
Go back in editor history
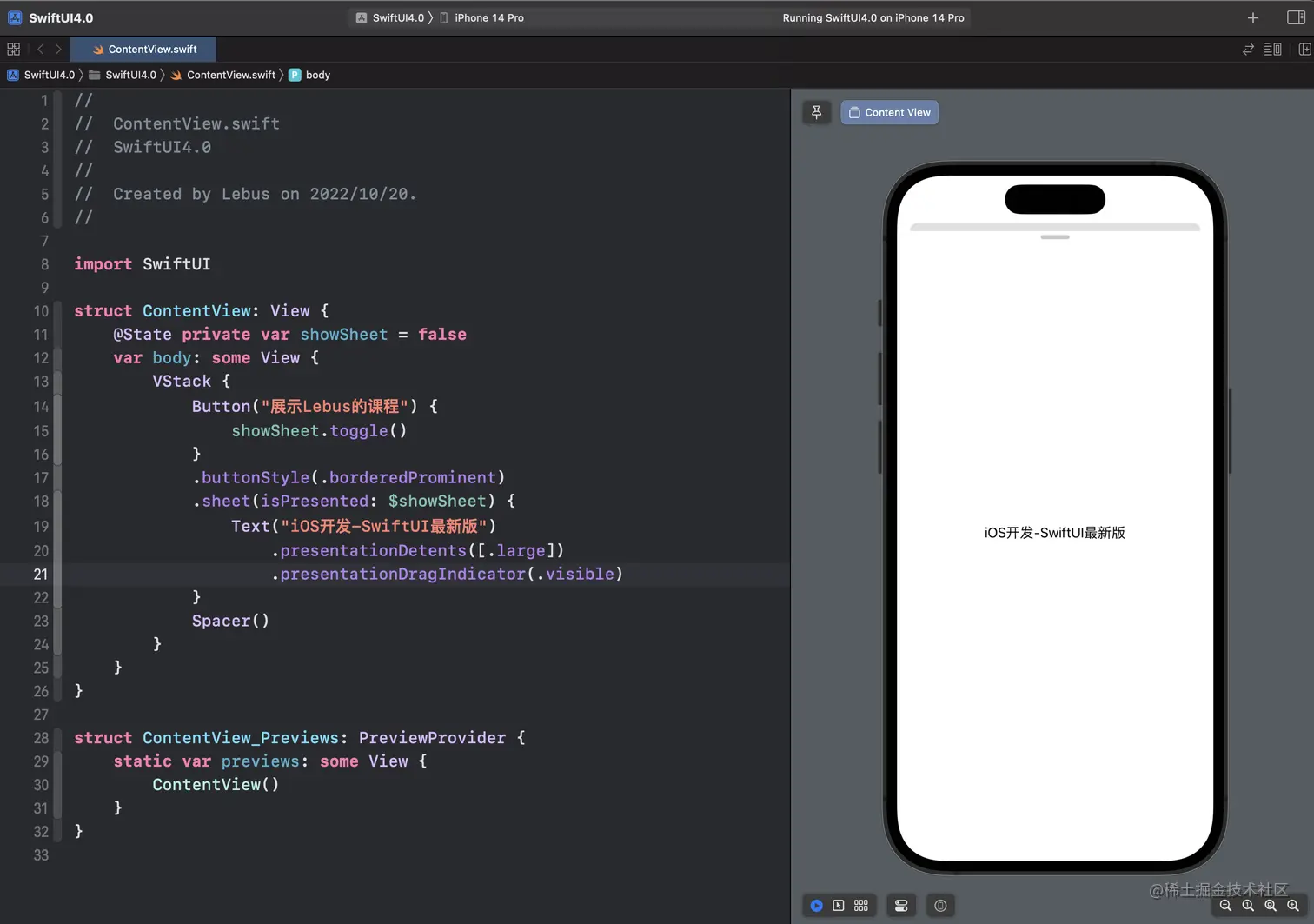[x=40, y=50]
